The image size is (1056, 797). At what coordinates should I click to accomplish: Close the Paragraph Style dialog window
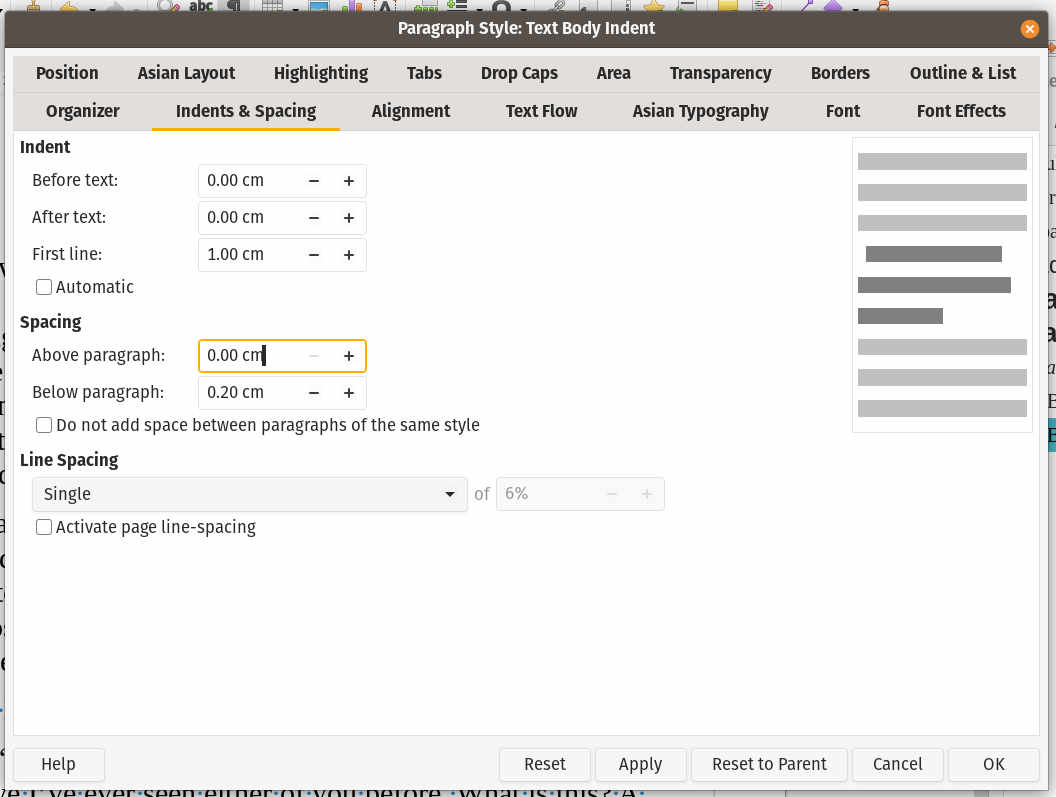(x=1029, y=28)
